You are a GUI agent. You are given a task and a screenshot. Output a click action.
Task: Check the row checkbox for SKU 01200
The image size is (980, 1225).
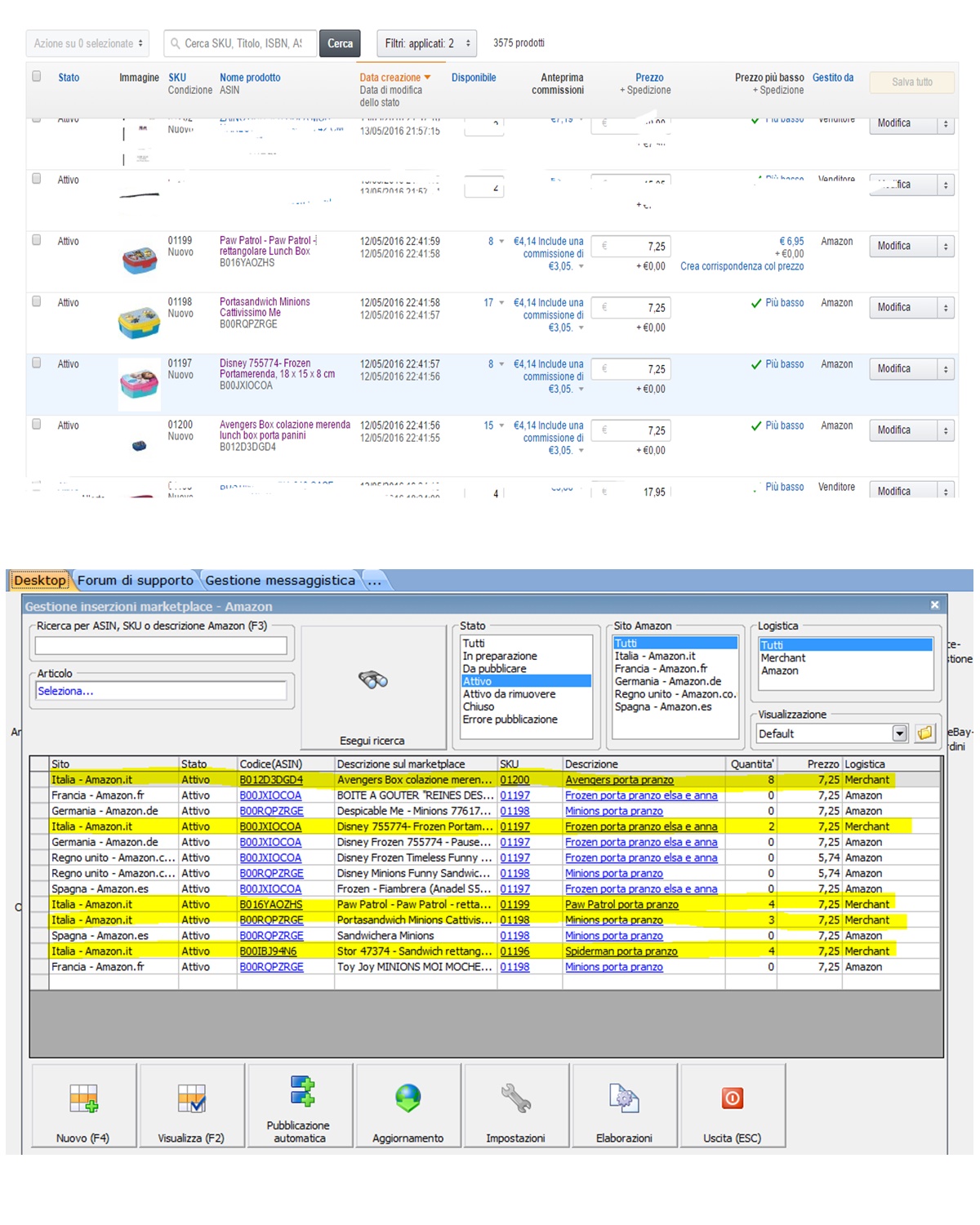(x=36, y=424)
